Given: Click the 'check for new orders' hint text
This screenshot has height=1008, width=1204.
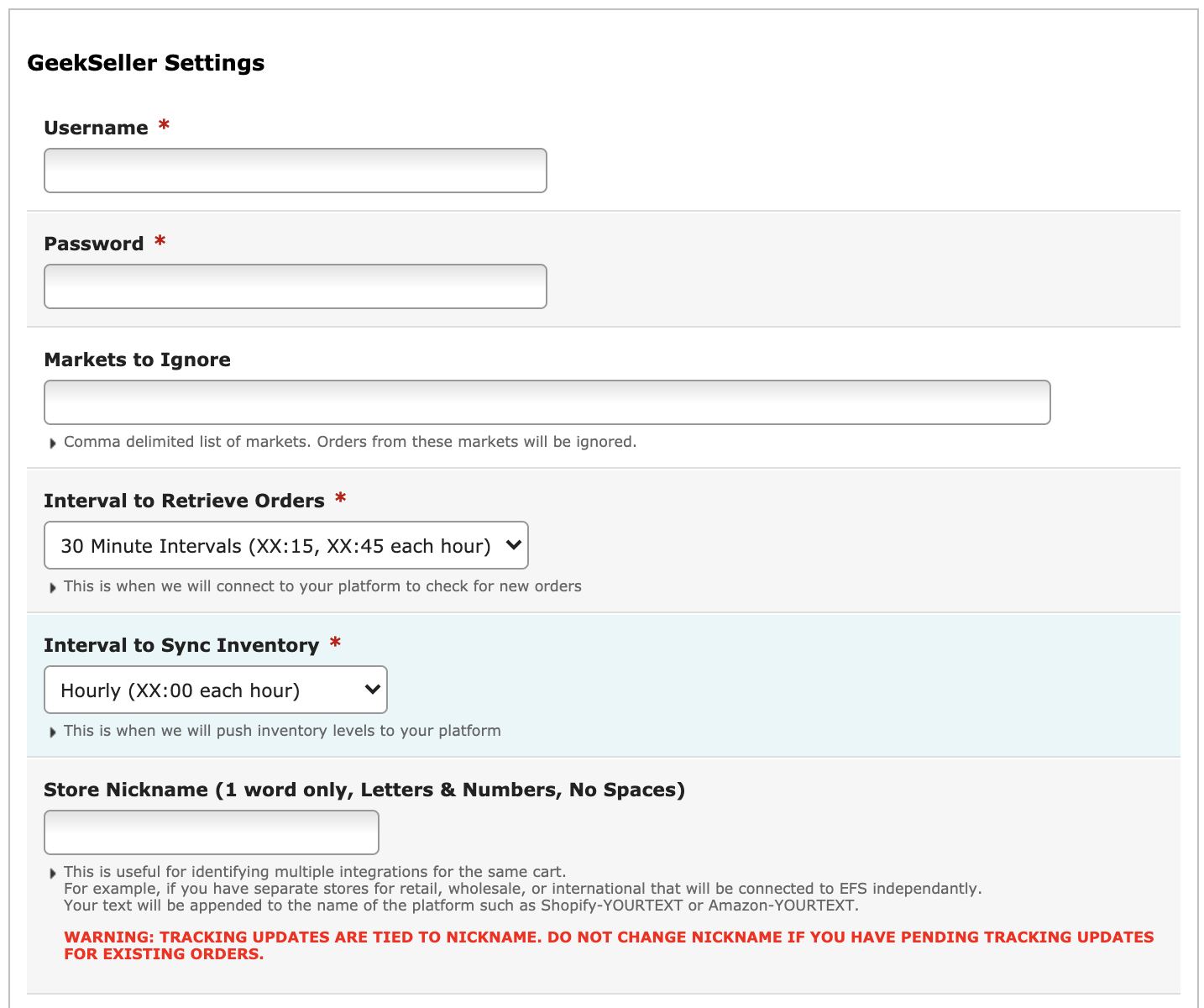Looking at the screenshot, I should (x=322, y=586).
